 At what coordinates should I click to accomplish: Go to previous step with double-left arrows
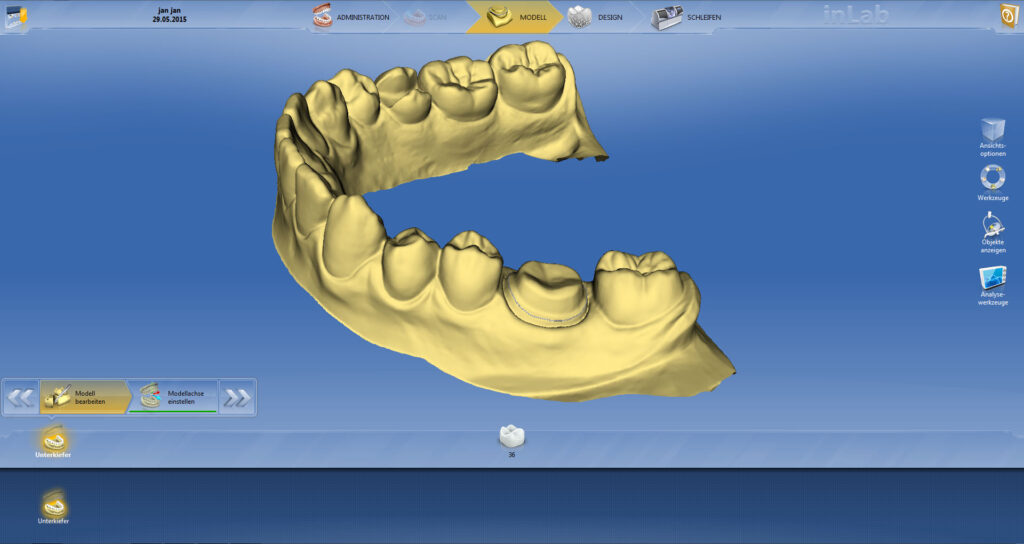[21, 397]
